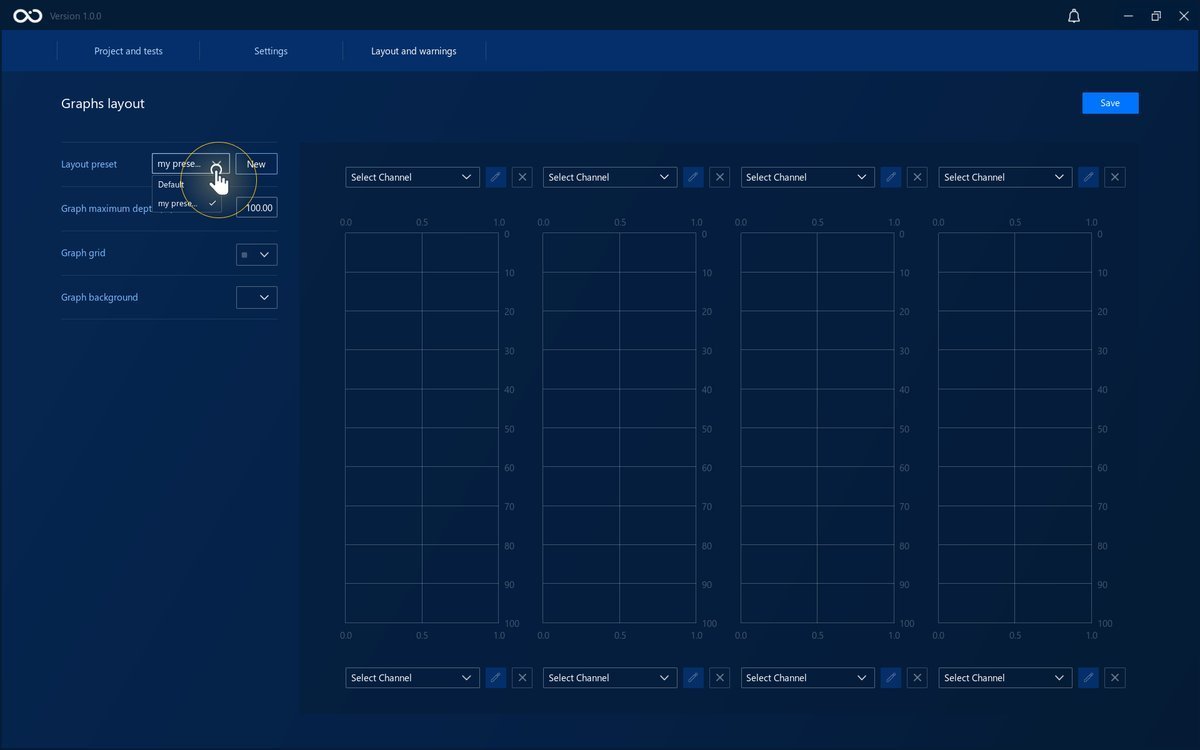Remove the fourth bottom channel with the X

pyautogui.click(x=1115, y=678)
